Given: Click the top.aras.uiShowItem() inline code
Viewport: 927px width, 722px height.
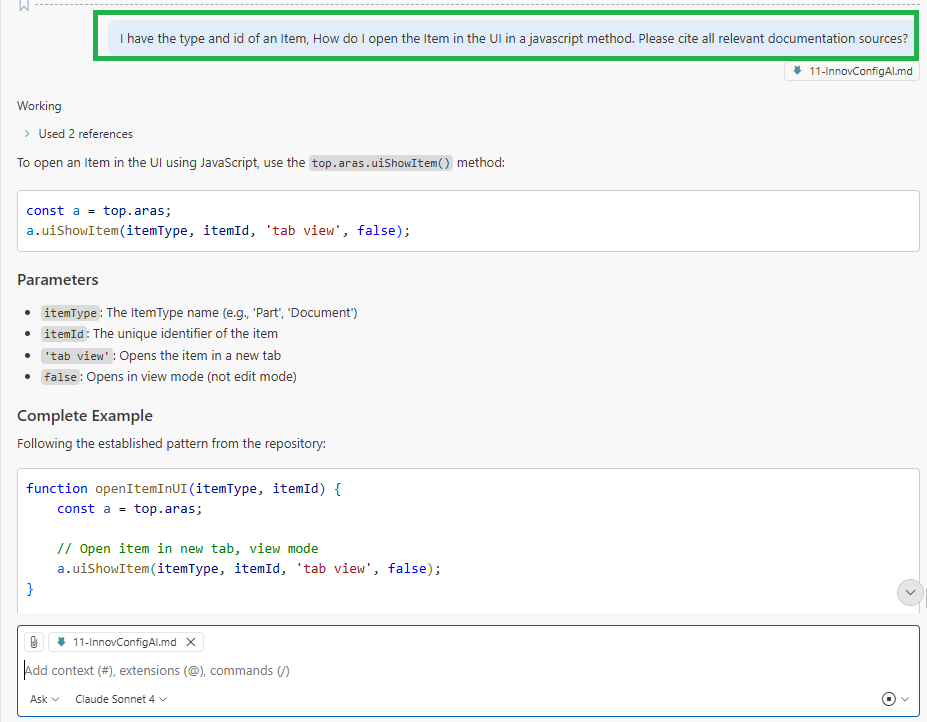Looking at the screenshot, I should 381,163.
